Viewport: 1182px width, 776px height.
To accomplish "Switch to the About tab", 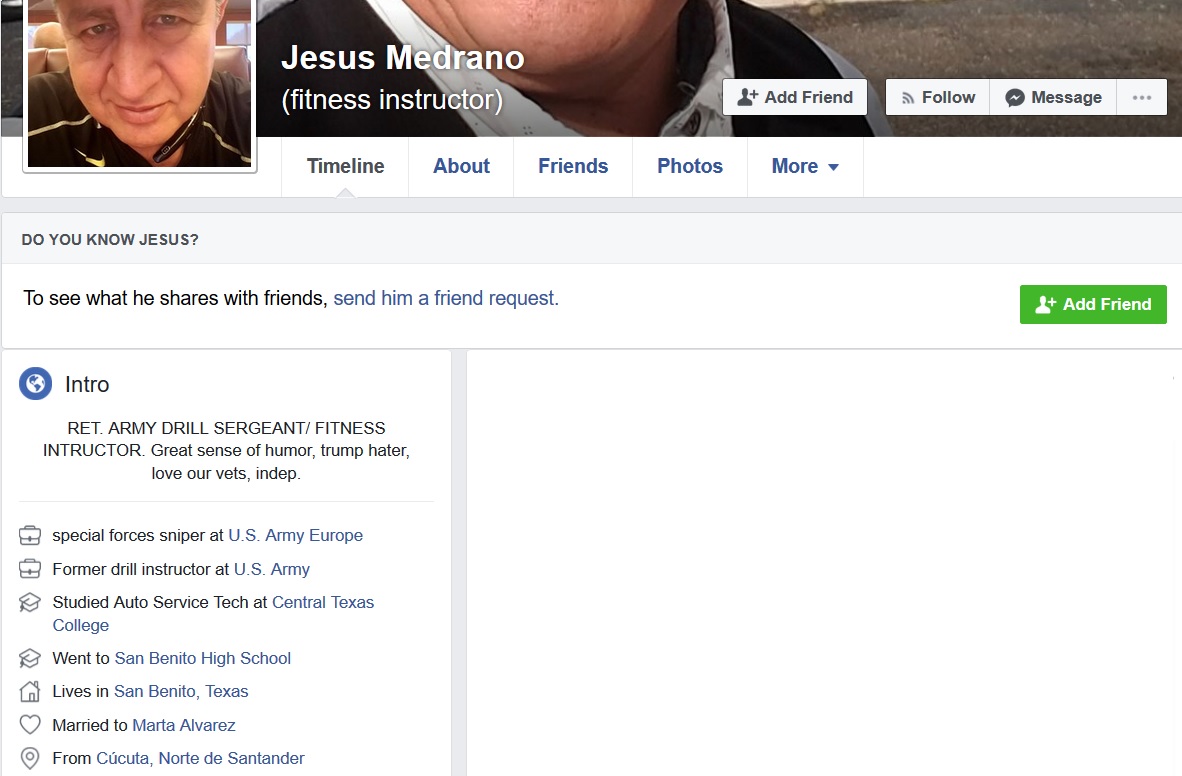I will [x=461, y=167].
